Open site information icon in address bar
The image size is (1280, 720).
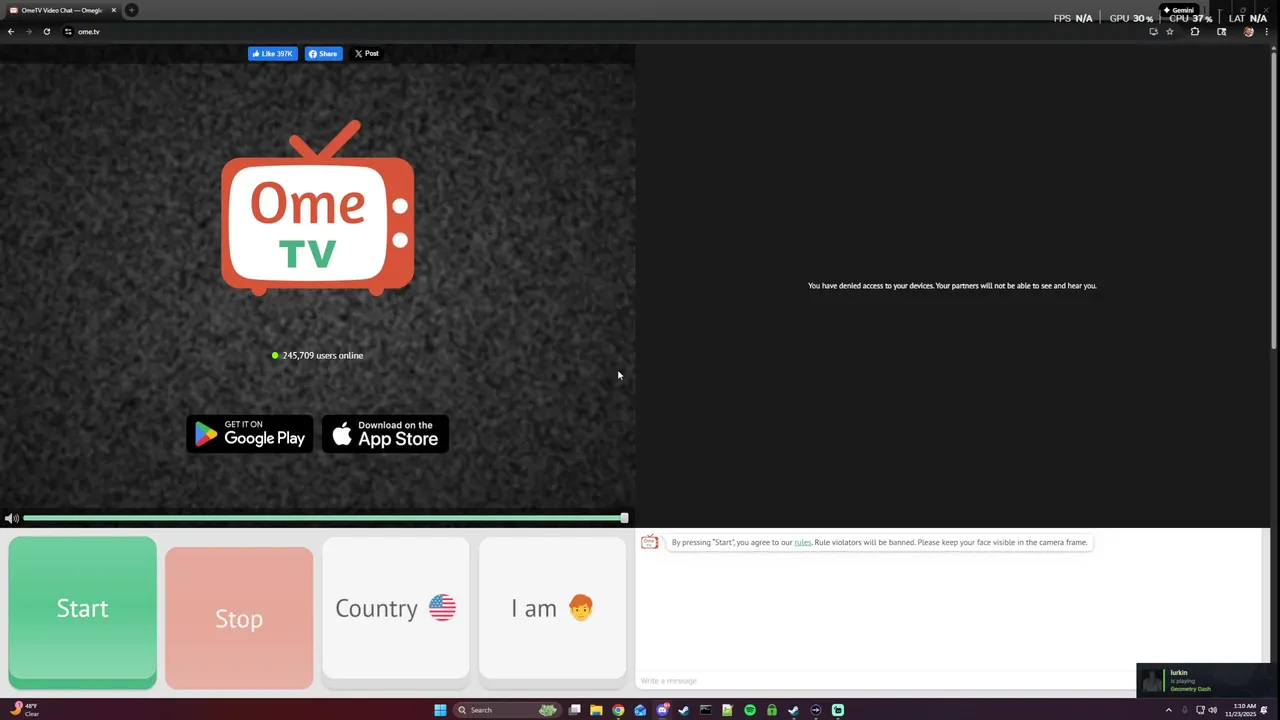click(x=68, y=32)
